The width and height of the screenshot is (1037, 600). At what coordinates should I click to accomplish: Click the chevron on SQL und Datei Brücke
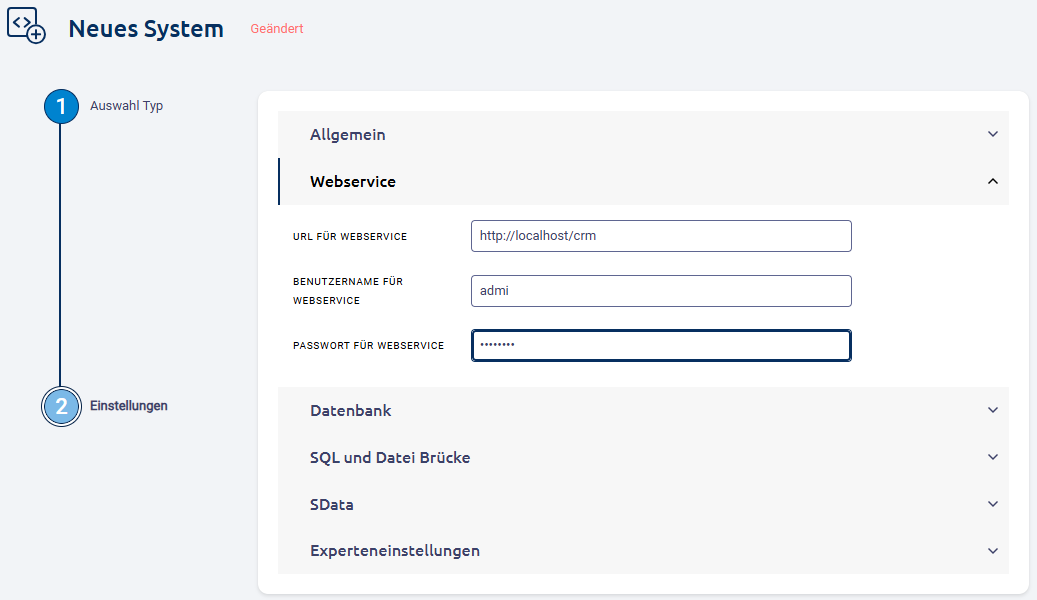(992, 457)
